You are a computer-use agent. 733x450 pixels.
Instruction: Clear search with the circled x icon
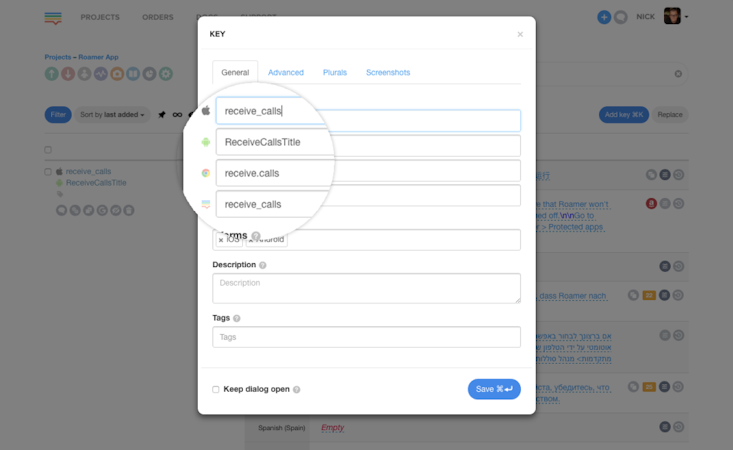tap(678, 74)
